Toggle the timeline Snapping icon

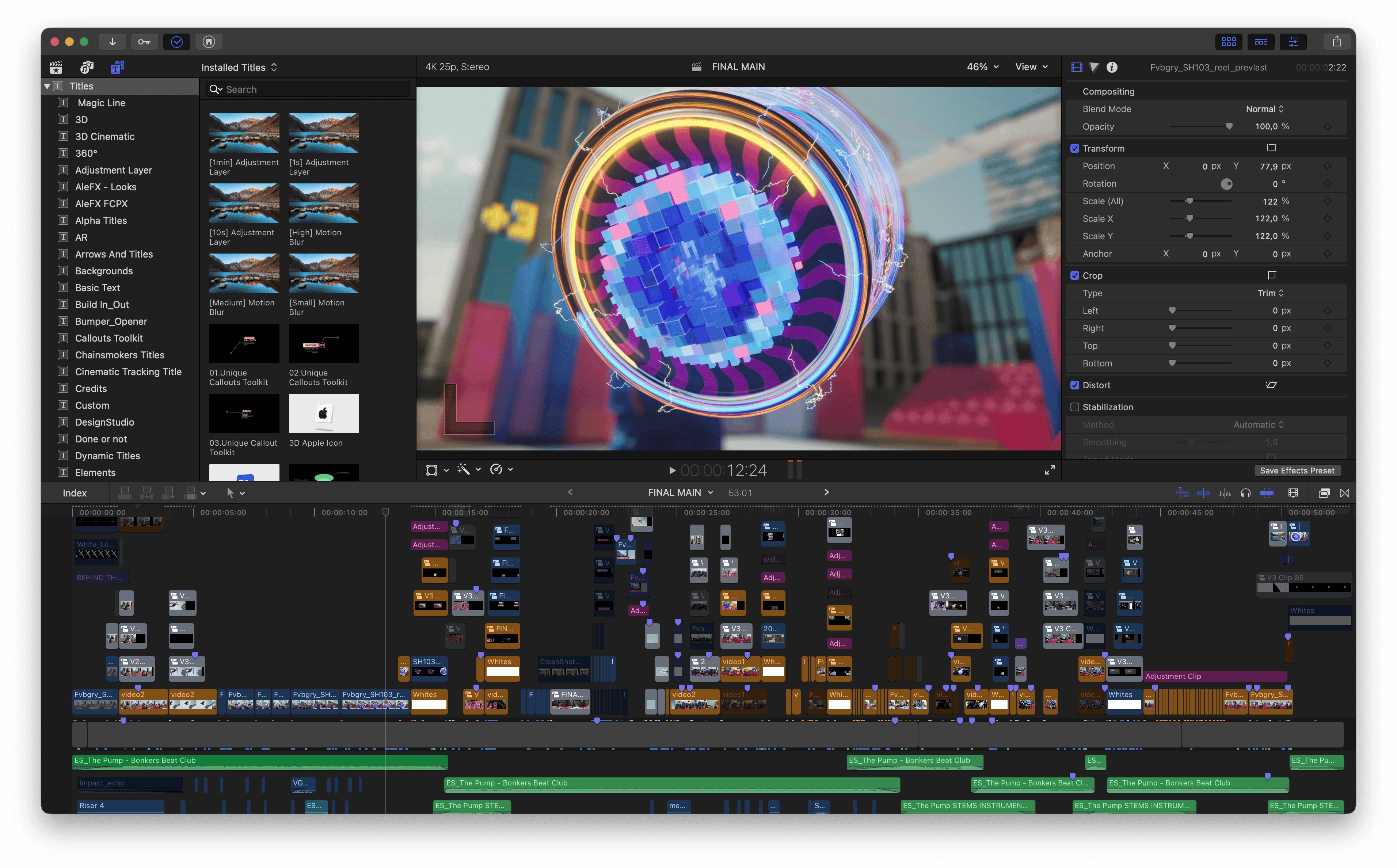click(x=1266, y=492)
